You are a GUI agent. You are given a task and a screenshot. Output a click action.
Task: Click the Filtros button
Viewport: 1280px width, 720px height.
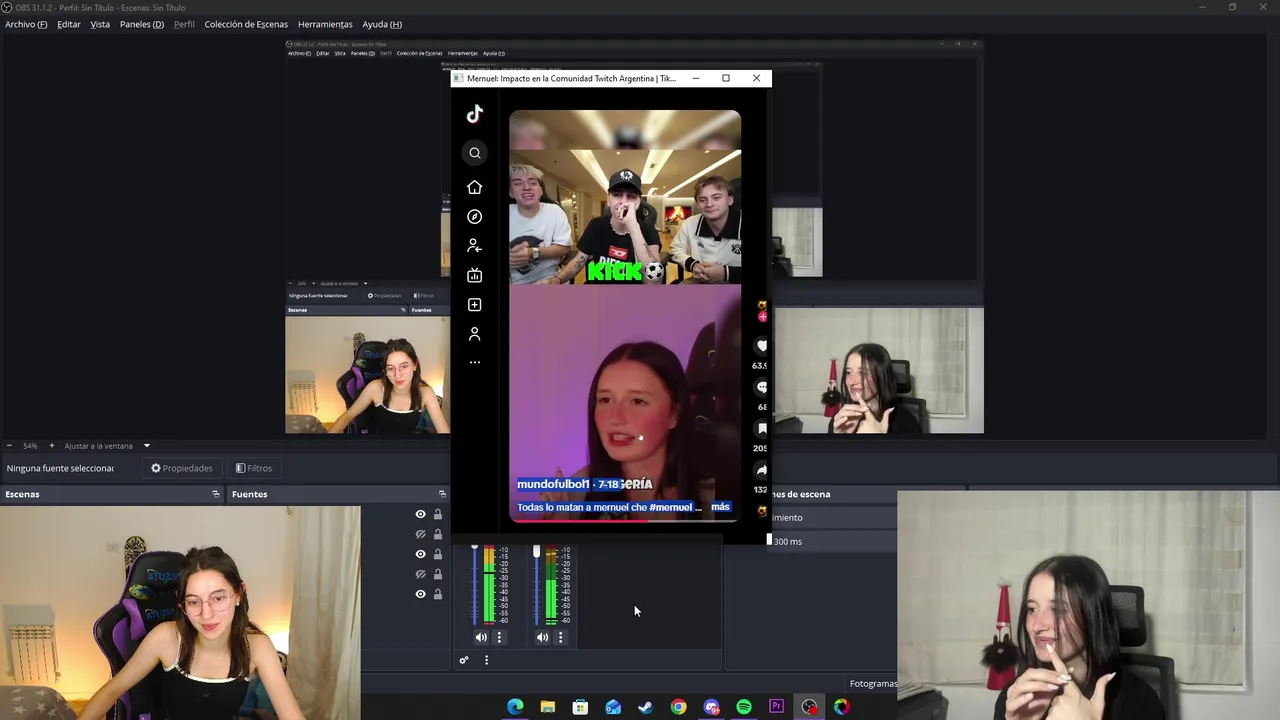[254, 468]
